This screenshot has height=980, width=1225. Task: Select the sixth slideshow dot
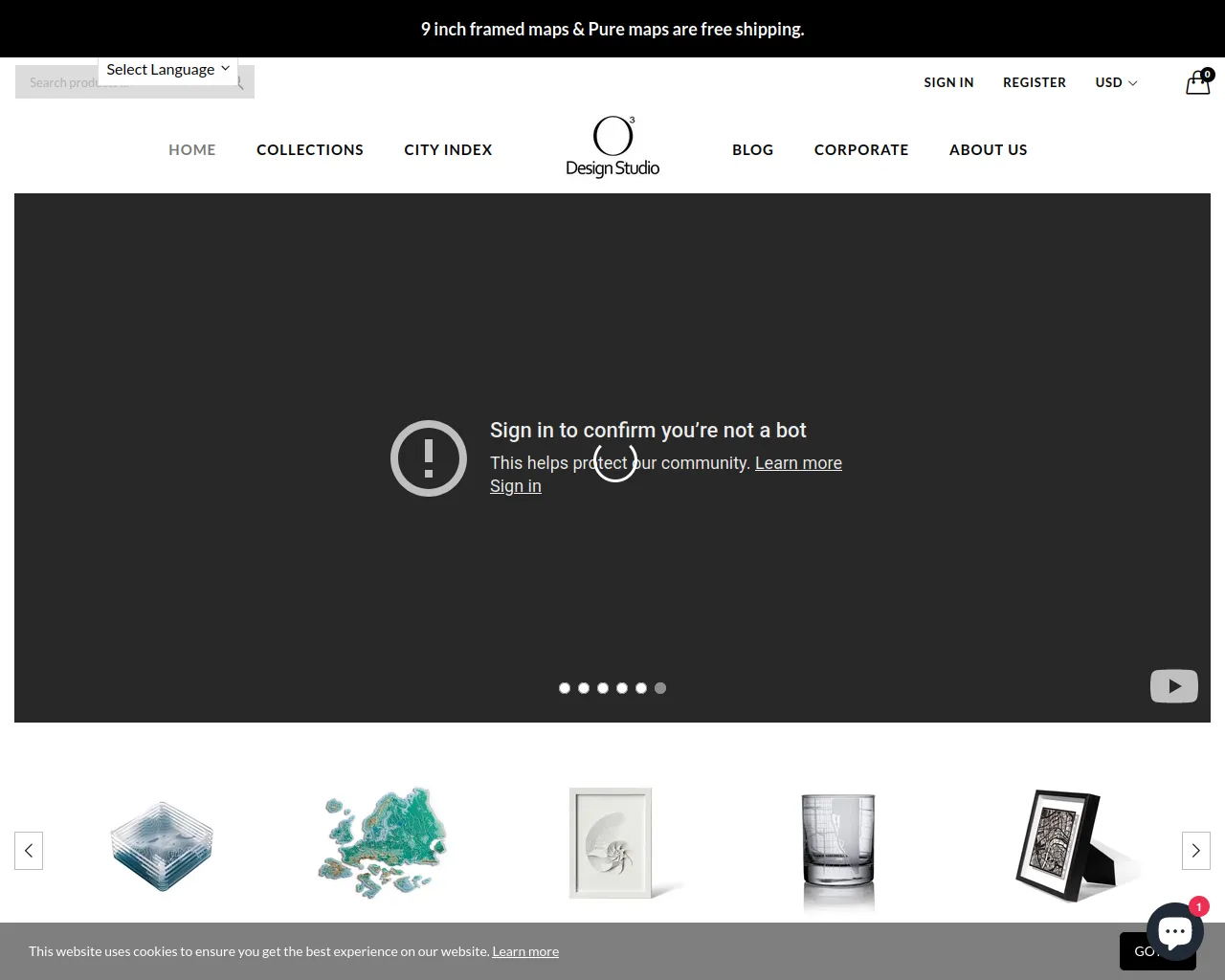click(660, 688)
